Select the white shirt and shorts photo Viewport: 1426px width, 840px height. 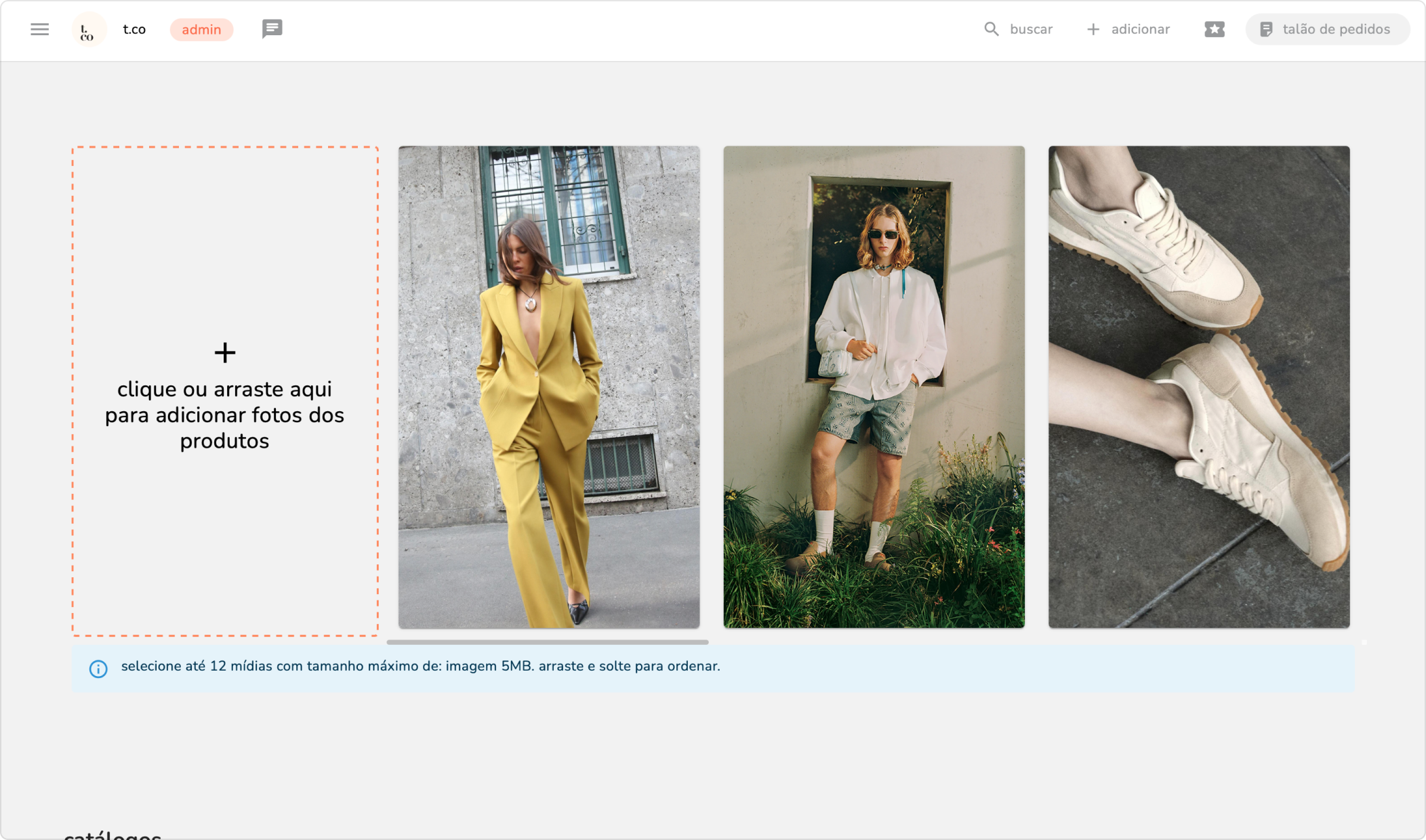[x=874, y=386]
